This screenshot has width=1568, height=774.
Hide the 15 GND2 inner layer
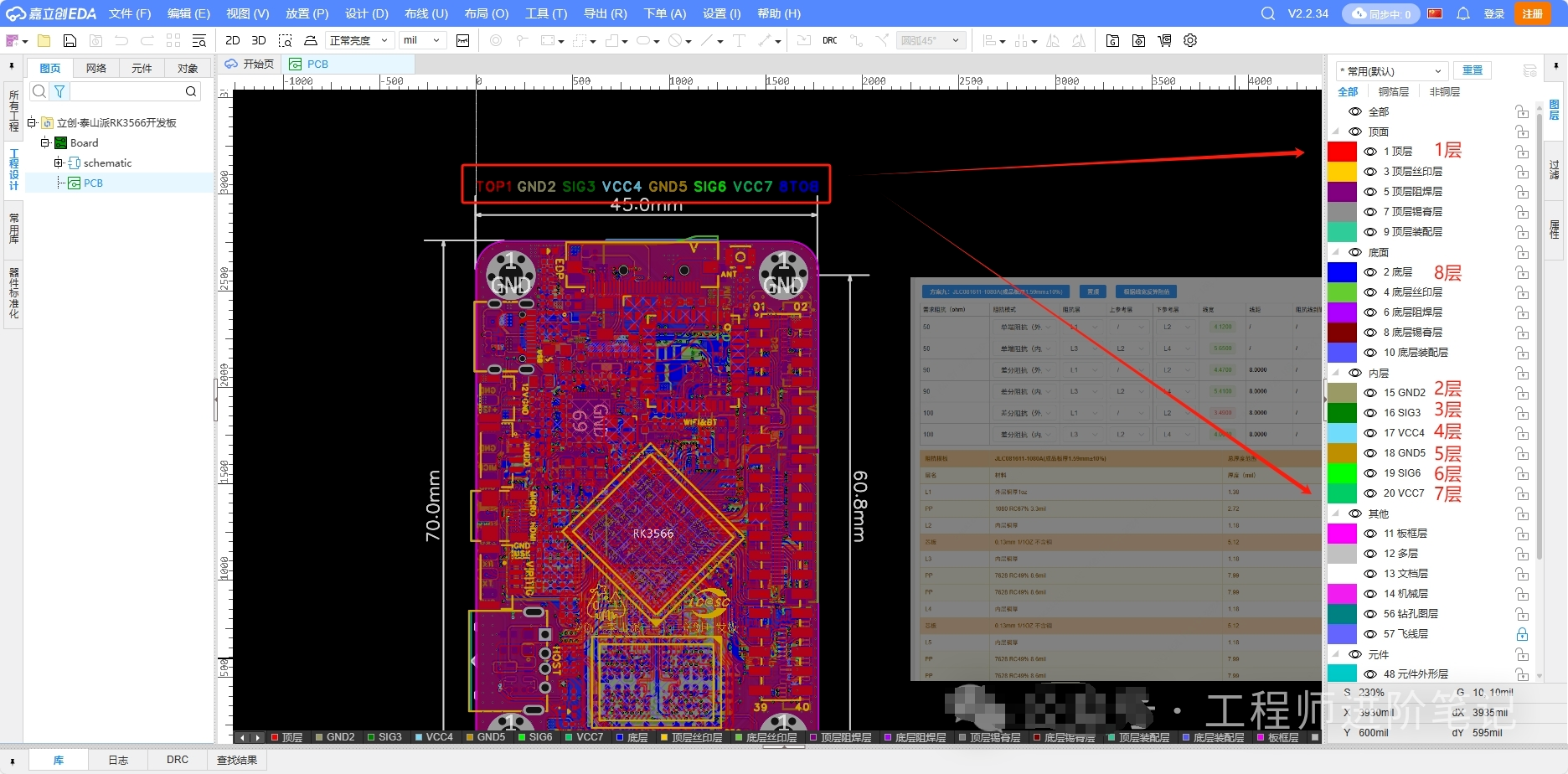[x=1370, y=393]
